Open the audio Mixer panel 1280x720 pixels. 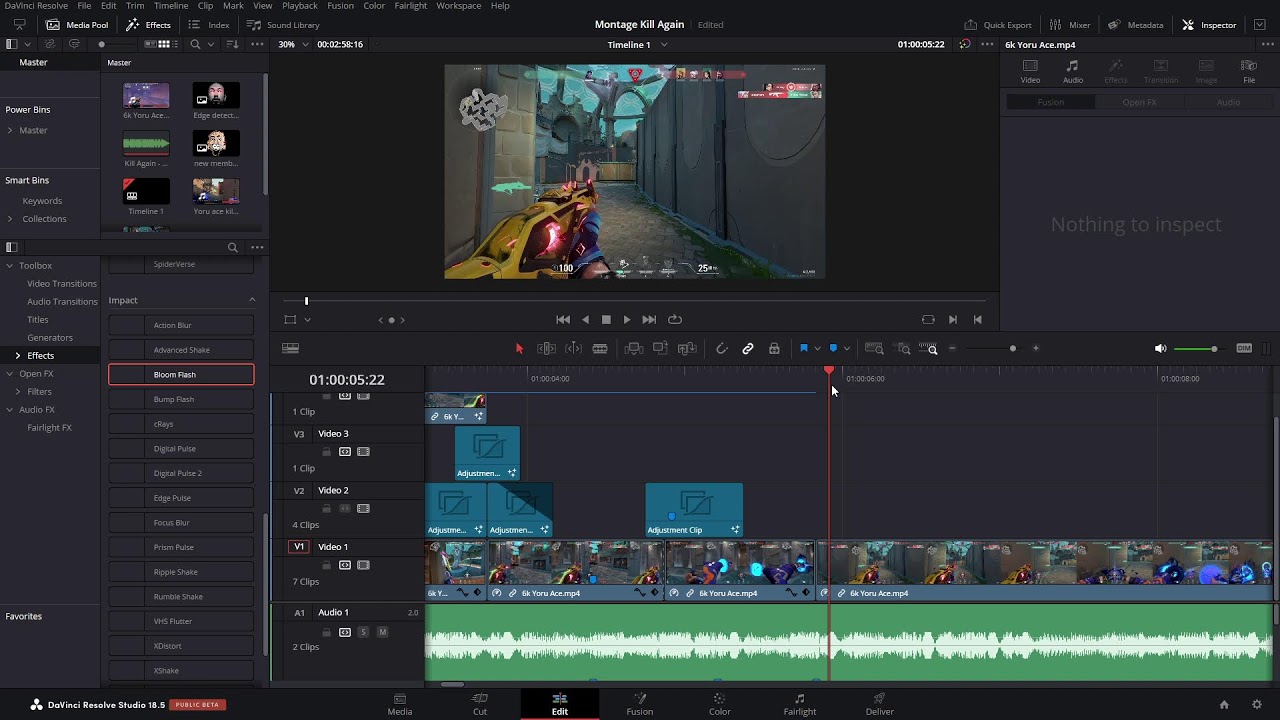[x=1071, y=25]
